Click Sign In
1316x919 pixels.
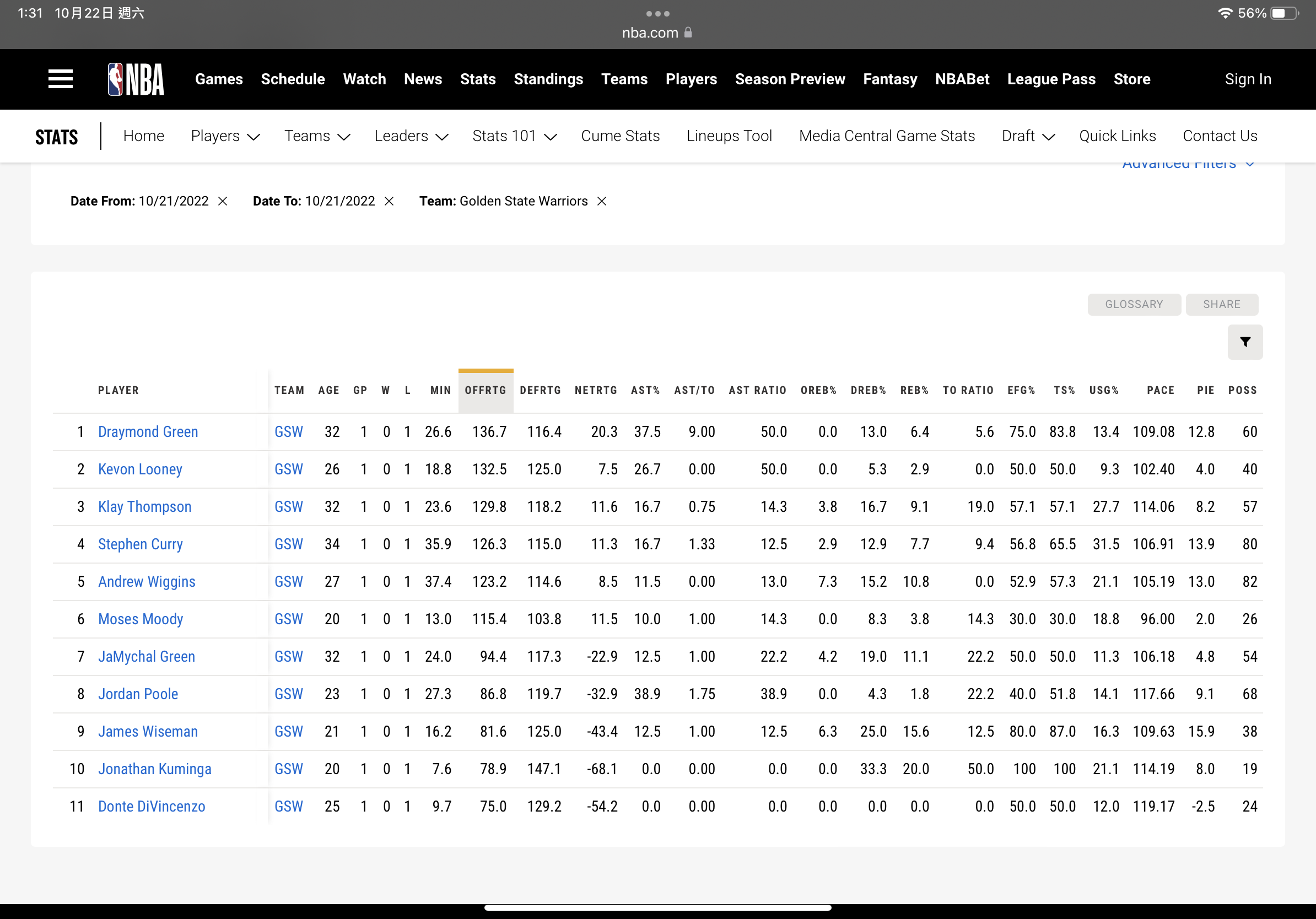click(x=1248, y=79)
